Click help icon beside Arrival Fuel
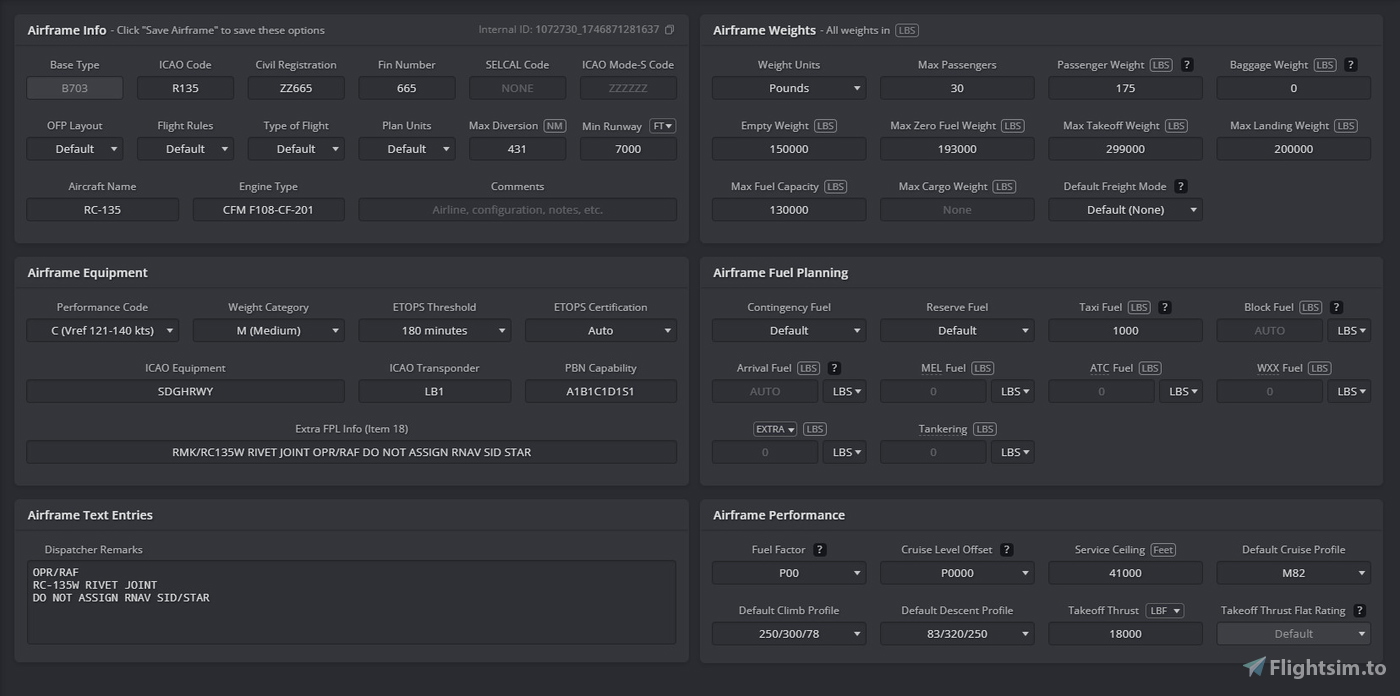 coord(835,369)
